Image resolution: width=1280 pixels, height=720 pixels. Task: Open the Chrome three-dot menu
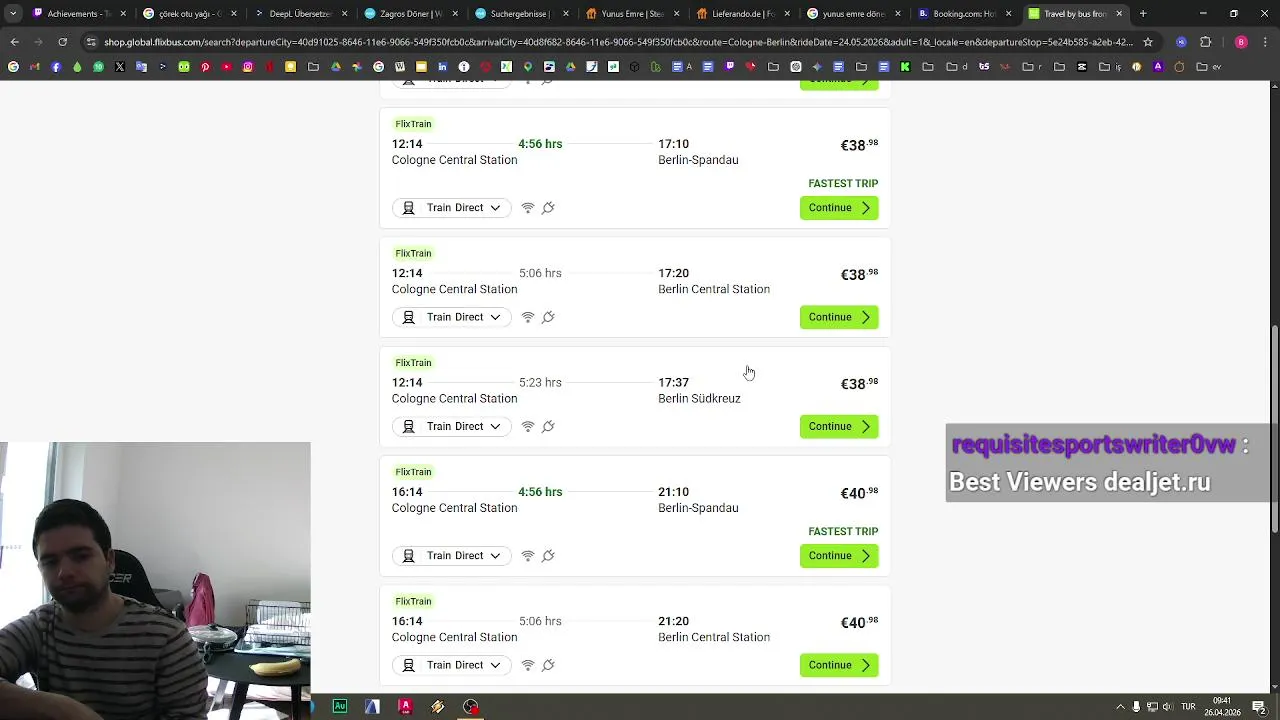click(1266, 42)
